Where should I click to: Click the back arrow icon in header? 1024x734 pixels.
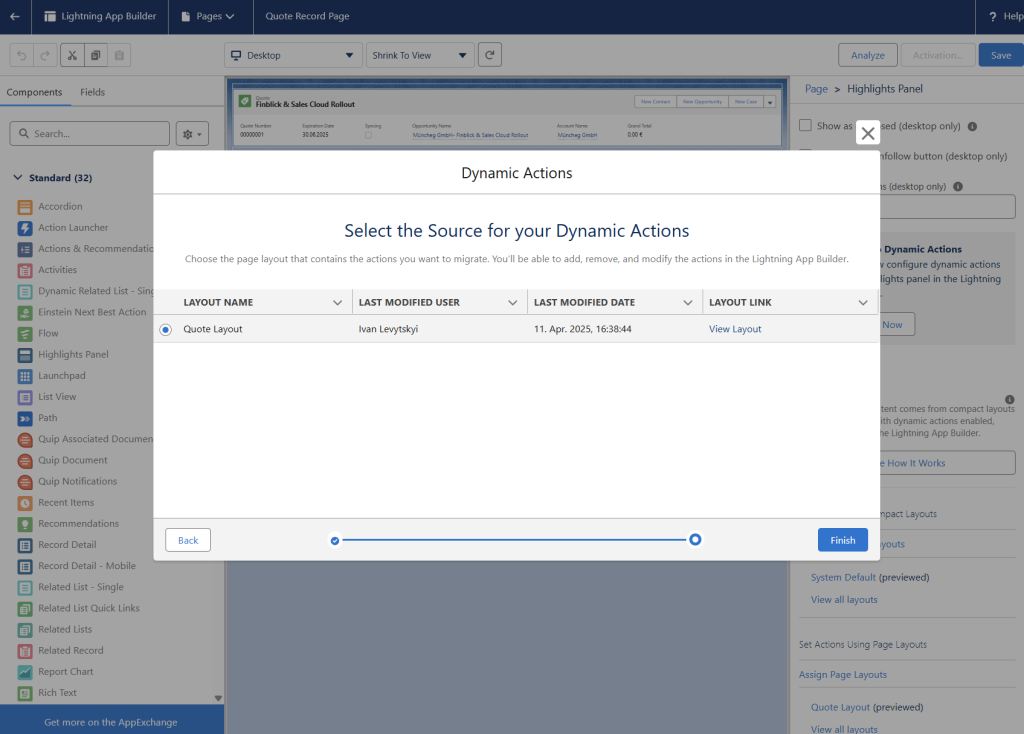pyautogui.click(x=14, y=16)
